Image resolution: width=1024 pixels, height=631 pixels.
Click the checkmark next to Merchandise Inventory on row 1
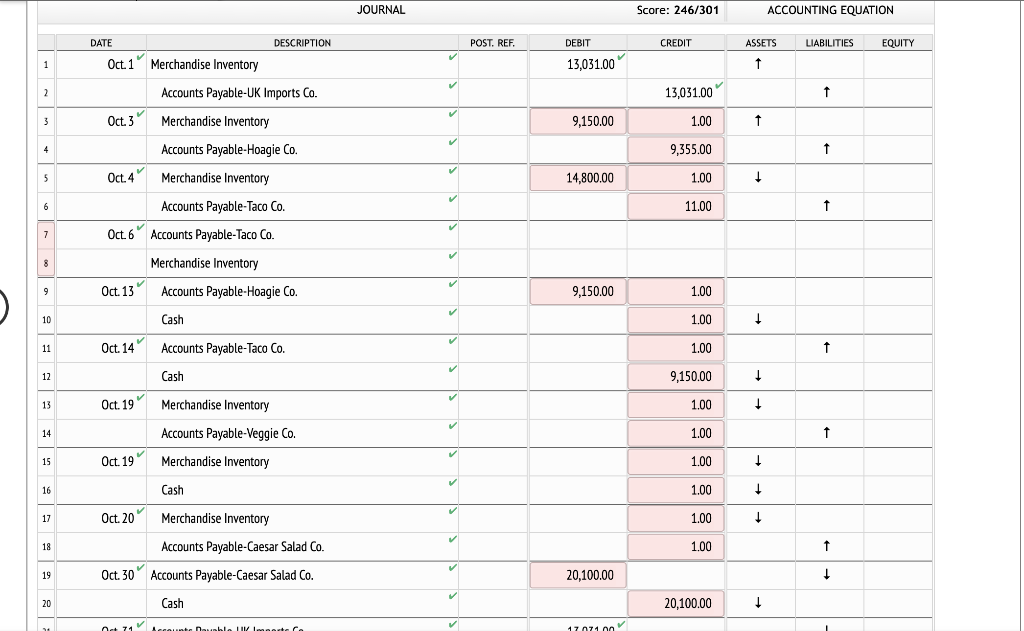coord(452,57)
